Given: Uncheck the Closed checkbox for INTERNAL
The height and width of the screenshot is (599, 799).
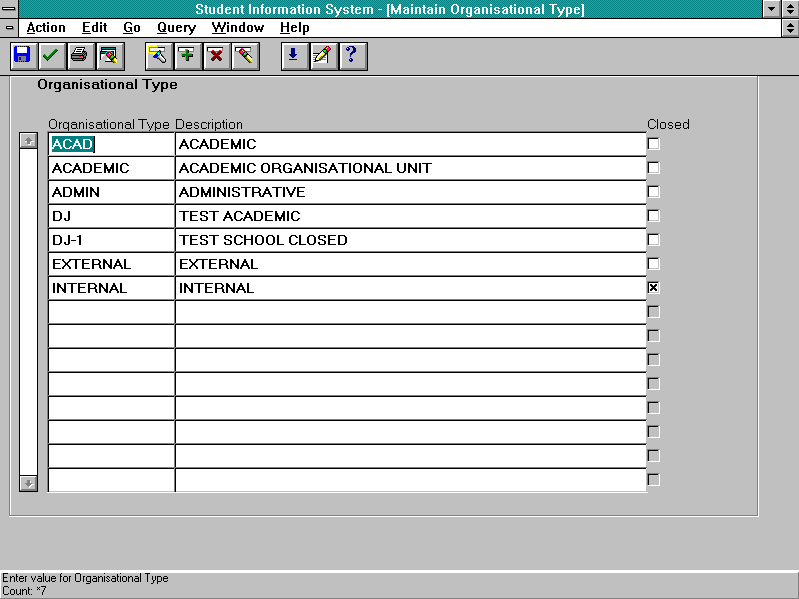Looking at the screenshot, I should coord(653,288).
